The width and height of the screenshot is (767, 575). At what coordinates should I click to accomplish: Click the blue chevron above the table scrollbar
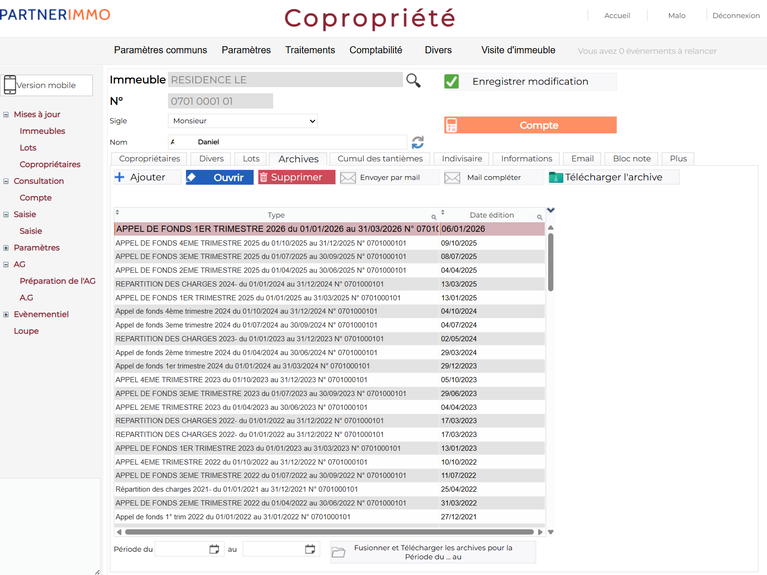(551, 210)
